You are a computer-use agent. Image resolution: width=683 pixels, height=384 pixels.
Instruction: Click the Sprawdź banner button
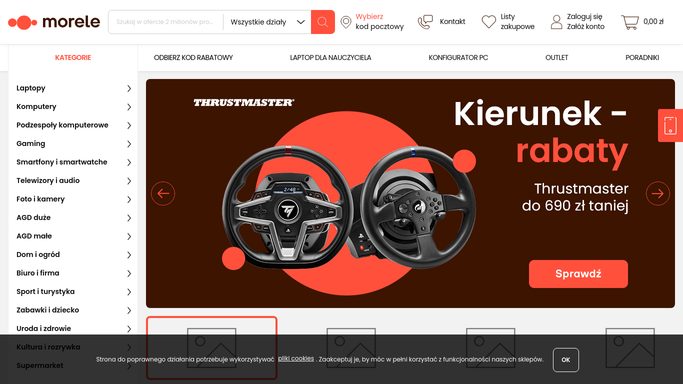click(x=578, y=274)
